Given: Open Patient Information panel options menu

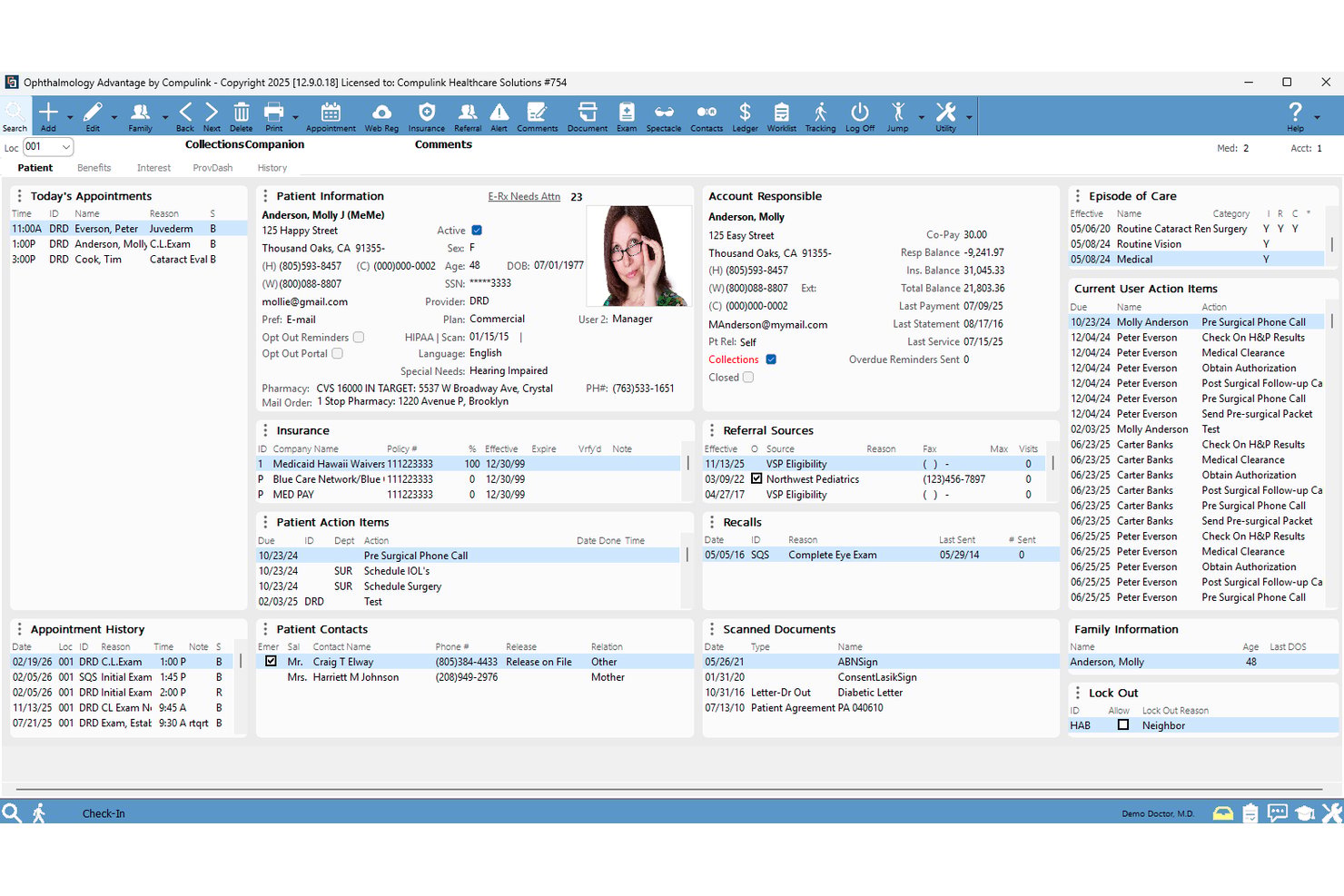Looking at the screenshot, I should pyautogui.click(x=265, y=196).
